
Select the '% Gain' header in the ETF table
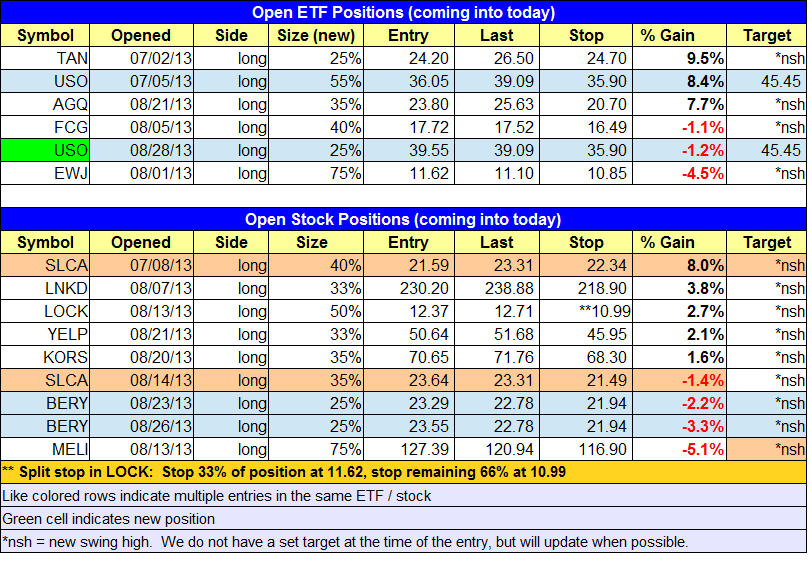pos(679,35)
